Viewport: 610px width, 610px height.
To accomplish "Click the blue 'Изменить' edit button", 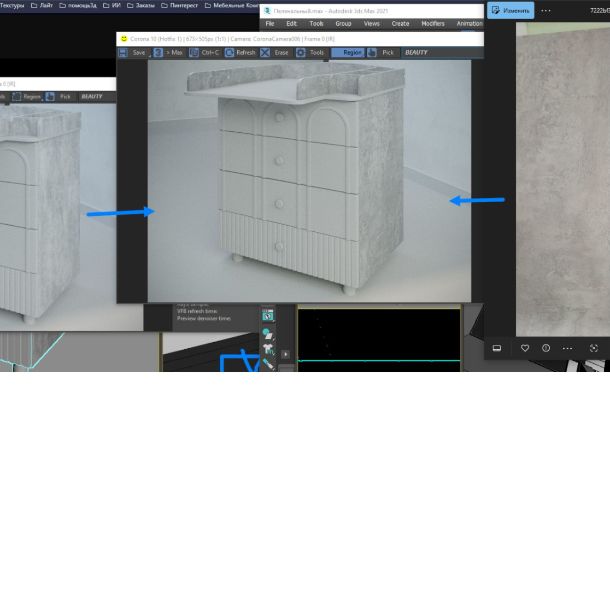I will (511, 10).
